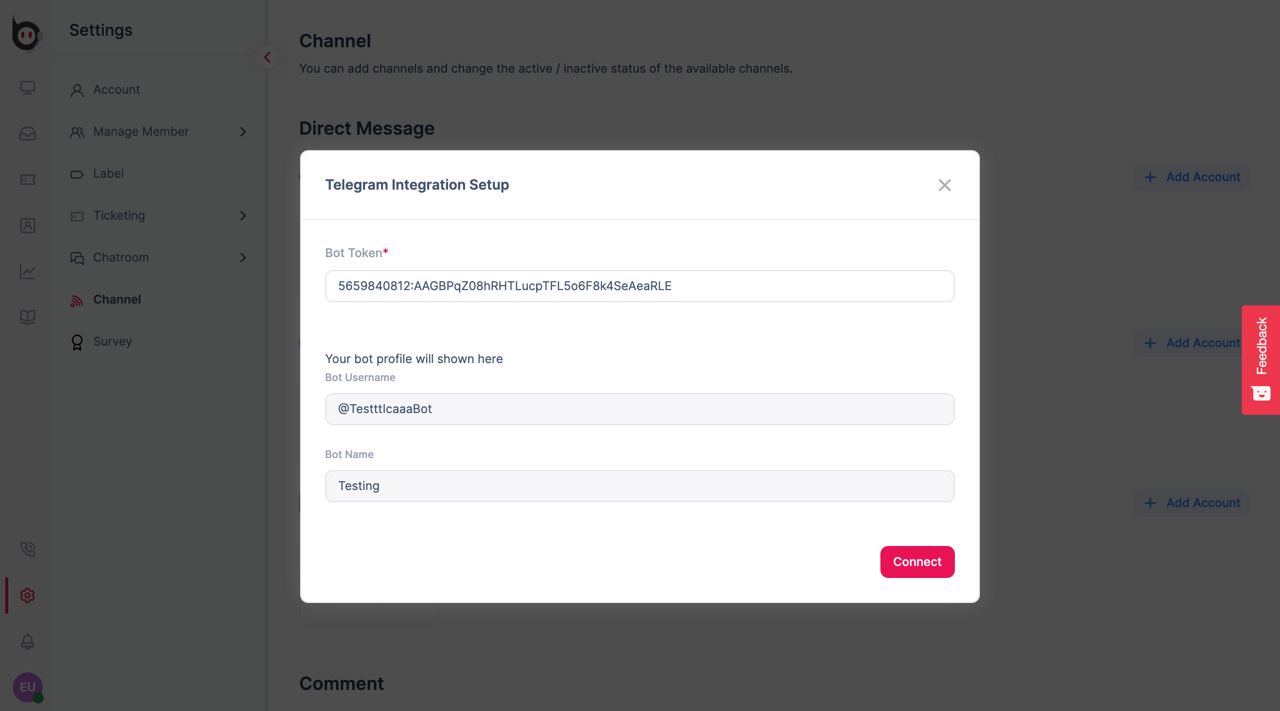Open the Feedback side tab
The width and height of the screenshot is (1280, 711).
point(1261,360)
